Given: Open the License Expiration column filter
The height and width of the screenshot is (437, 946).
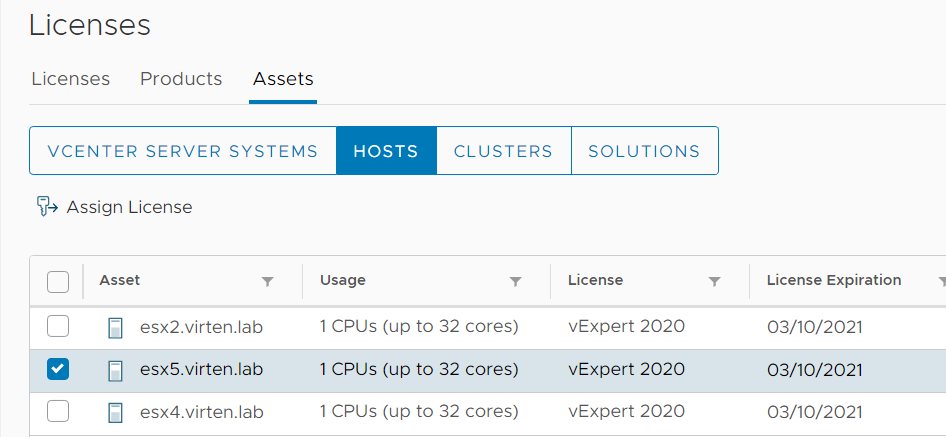Looking at the screenshot, I should 942,281.
